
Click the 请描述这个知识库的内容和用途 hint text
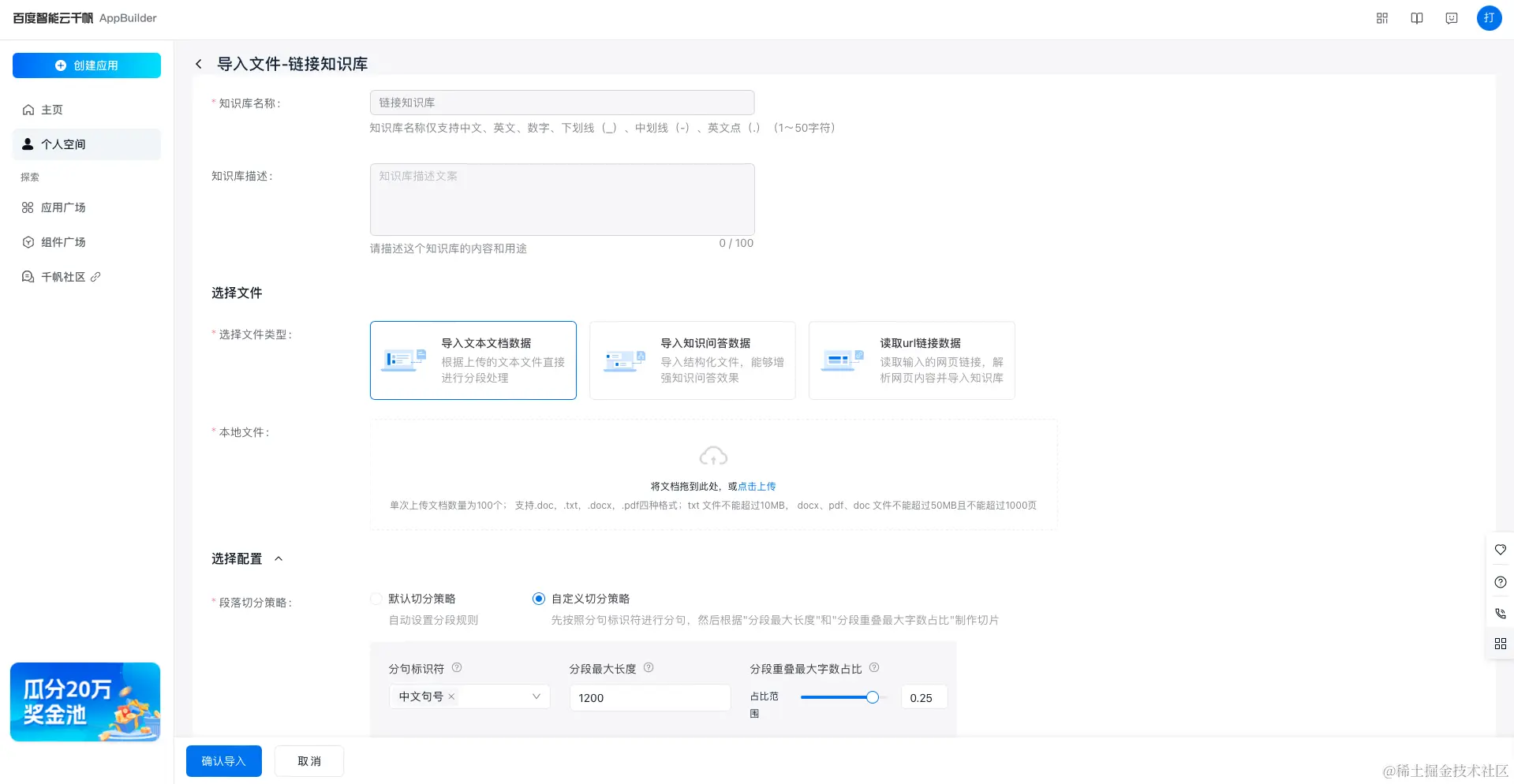tap(448, 248)
